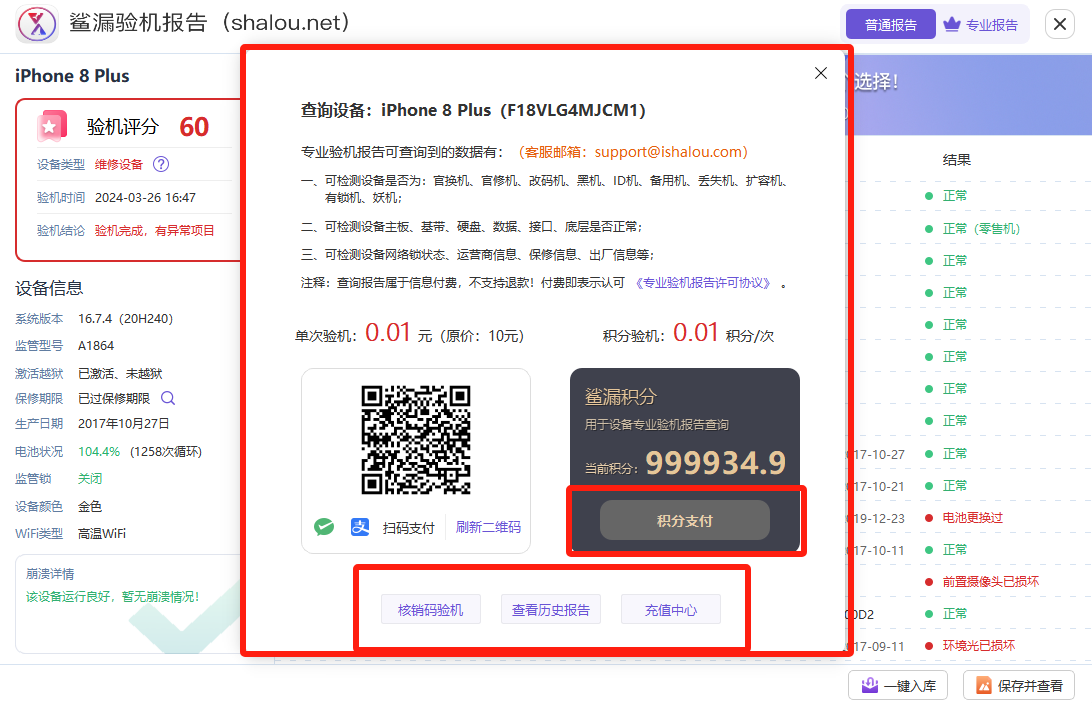This screenshot has height=703, width=1092.
Task: Click the 环境光已损坏 result
Action: coord(978,646)
